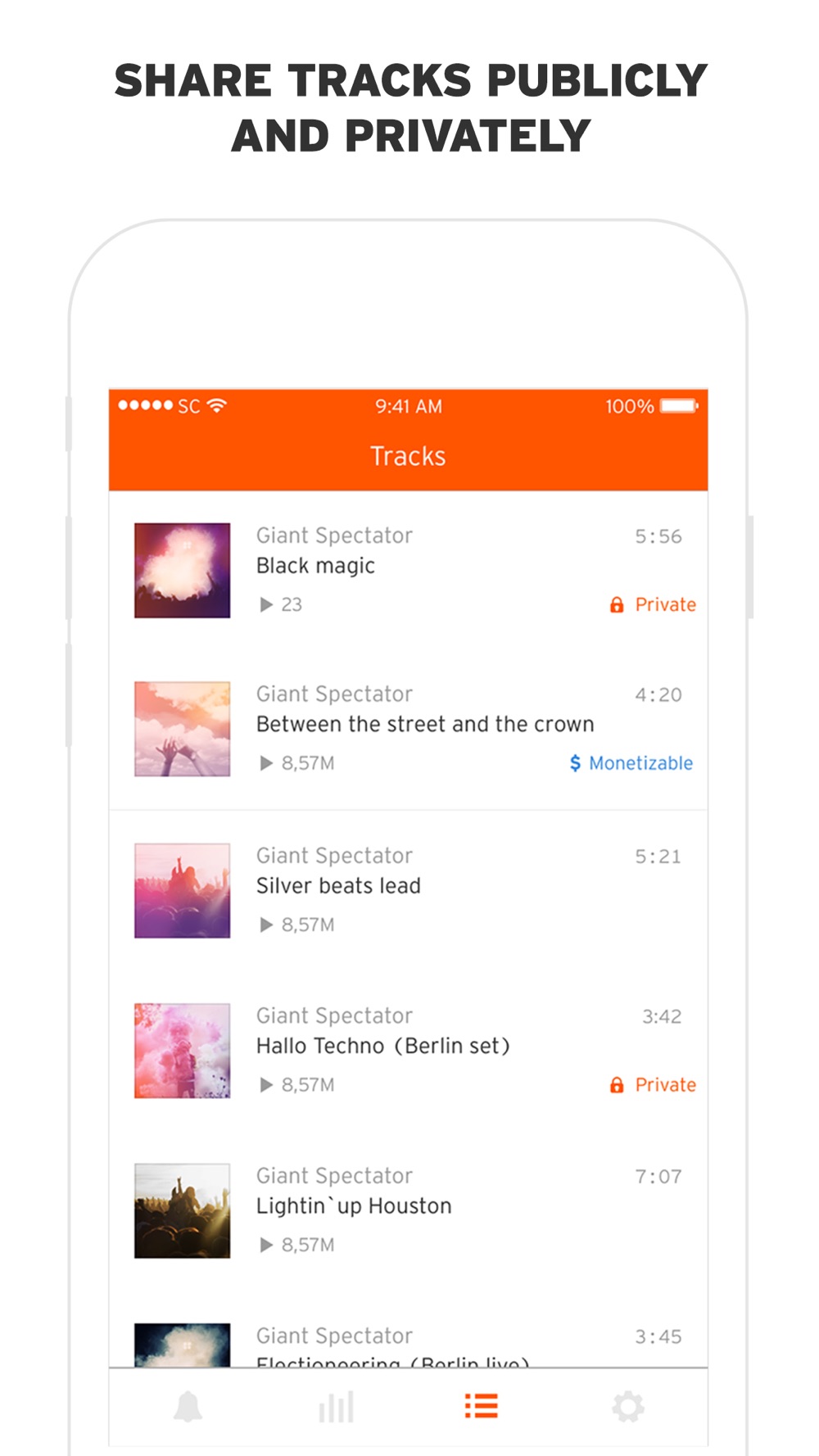Open Hallo Techno (Berlin set) artwork

coord(182,1051)
